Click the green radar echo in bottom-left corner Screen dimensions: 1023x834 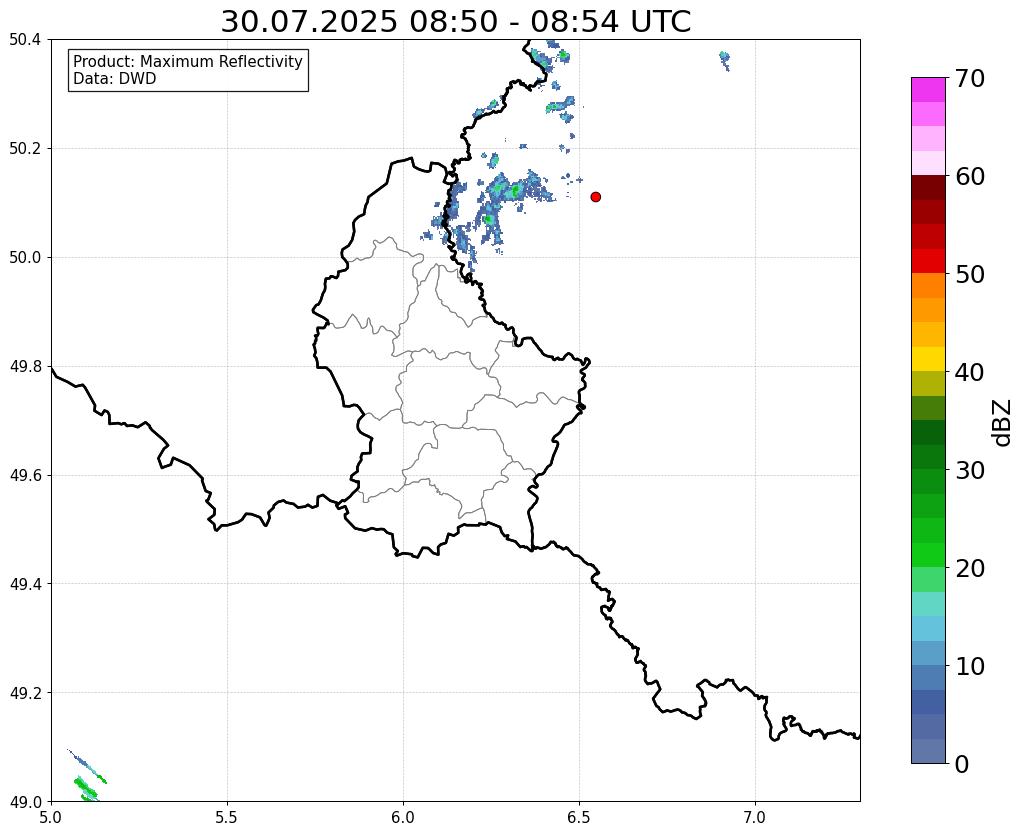(85, 788)
